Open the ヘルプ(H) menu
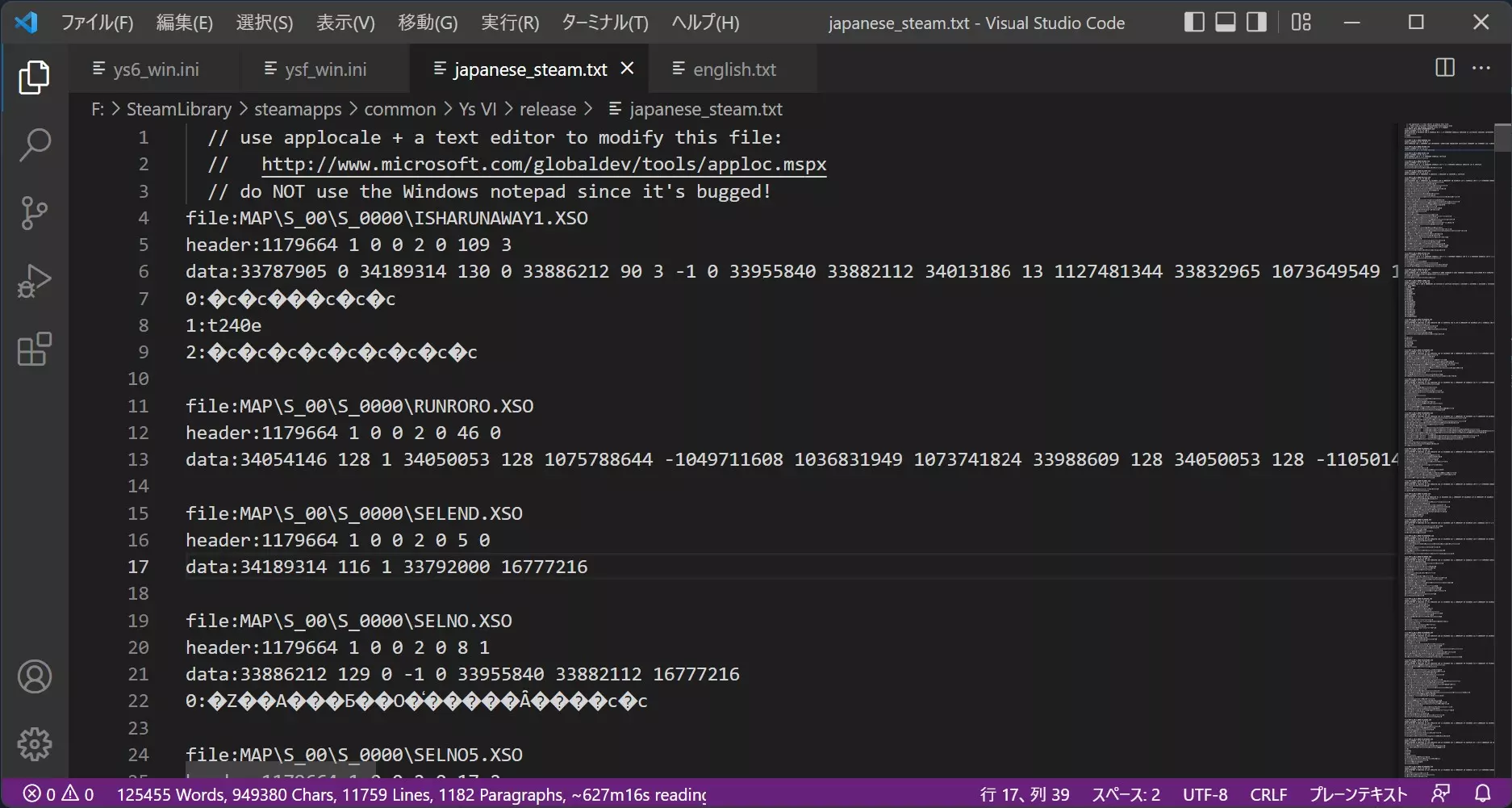Image resolution: width=1512 pixels, height=808 pixels. coord(705,23)
